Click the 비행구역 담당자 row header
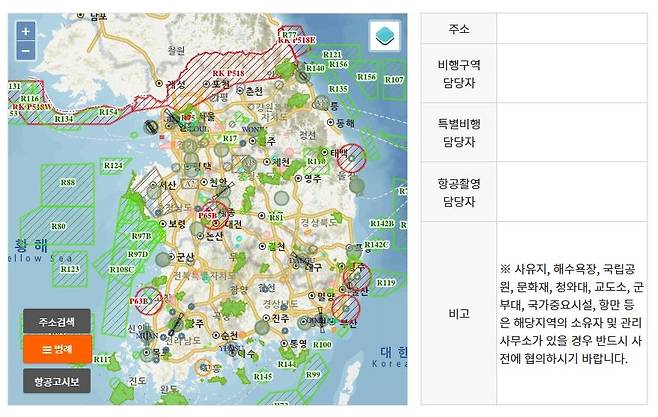 (459, 73)
